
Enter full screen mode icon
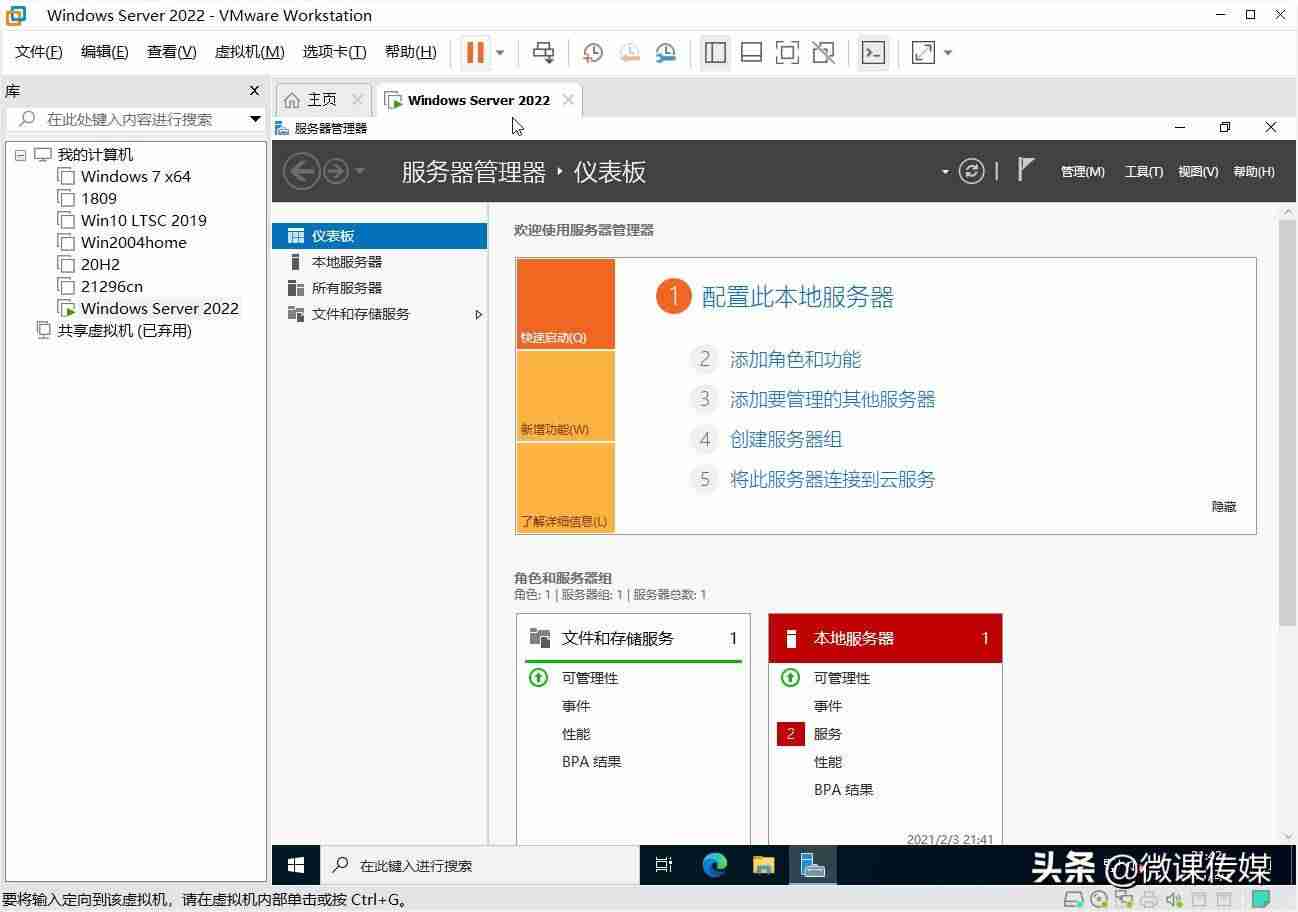click(787, 53)
